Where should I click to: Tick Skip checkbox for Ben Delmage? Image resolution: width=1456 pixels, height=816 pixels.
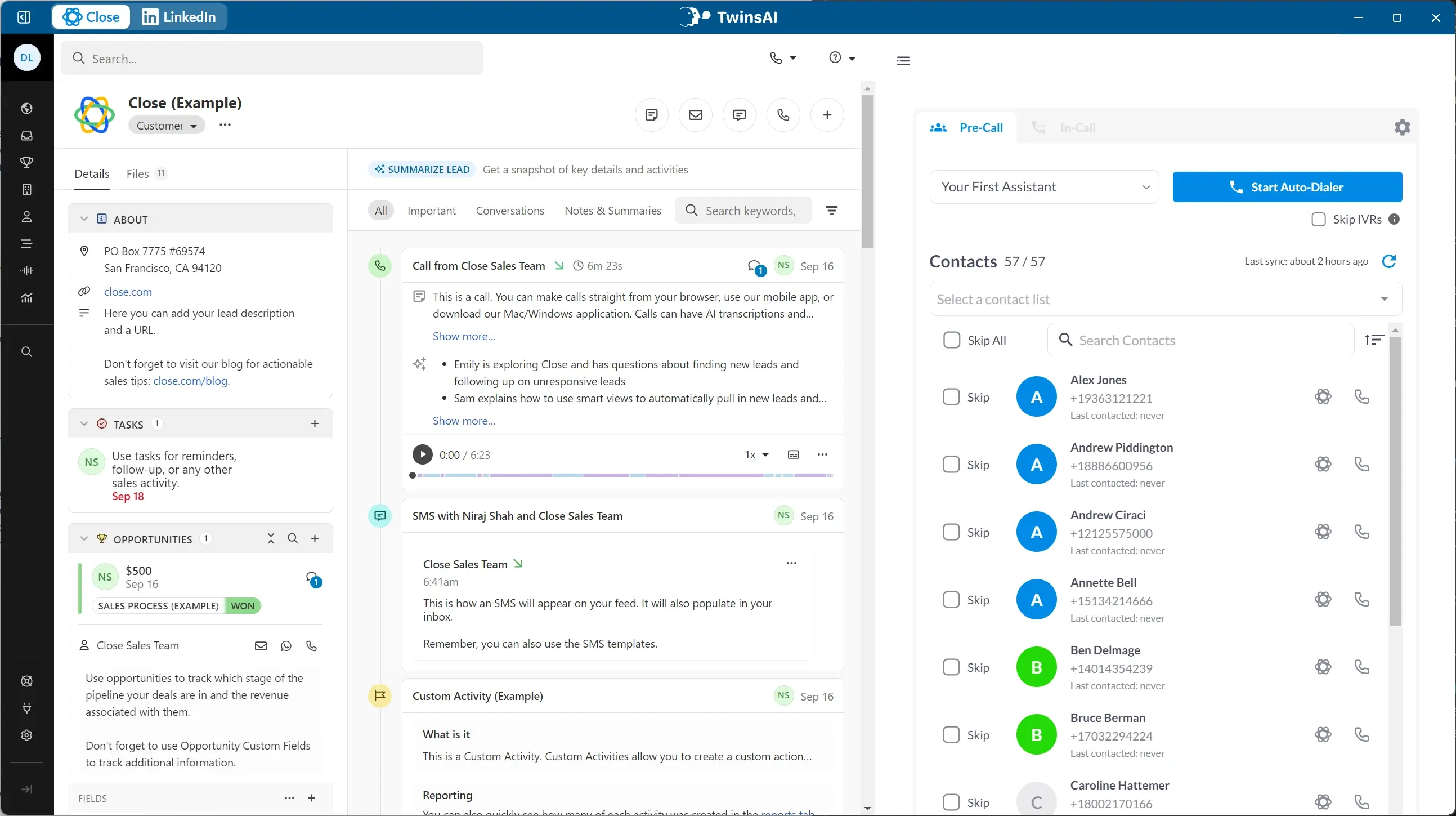951,667
